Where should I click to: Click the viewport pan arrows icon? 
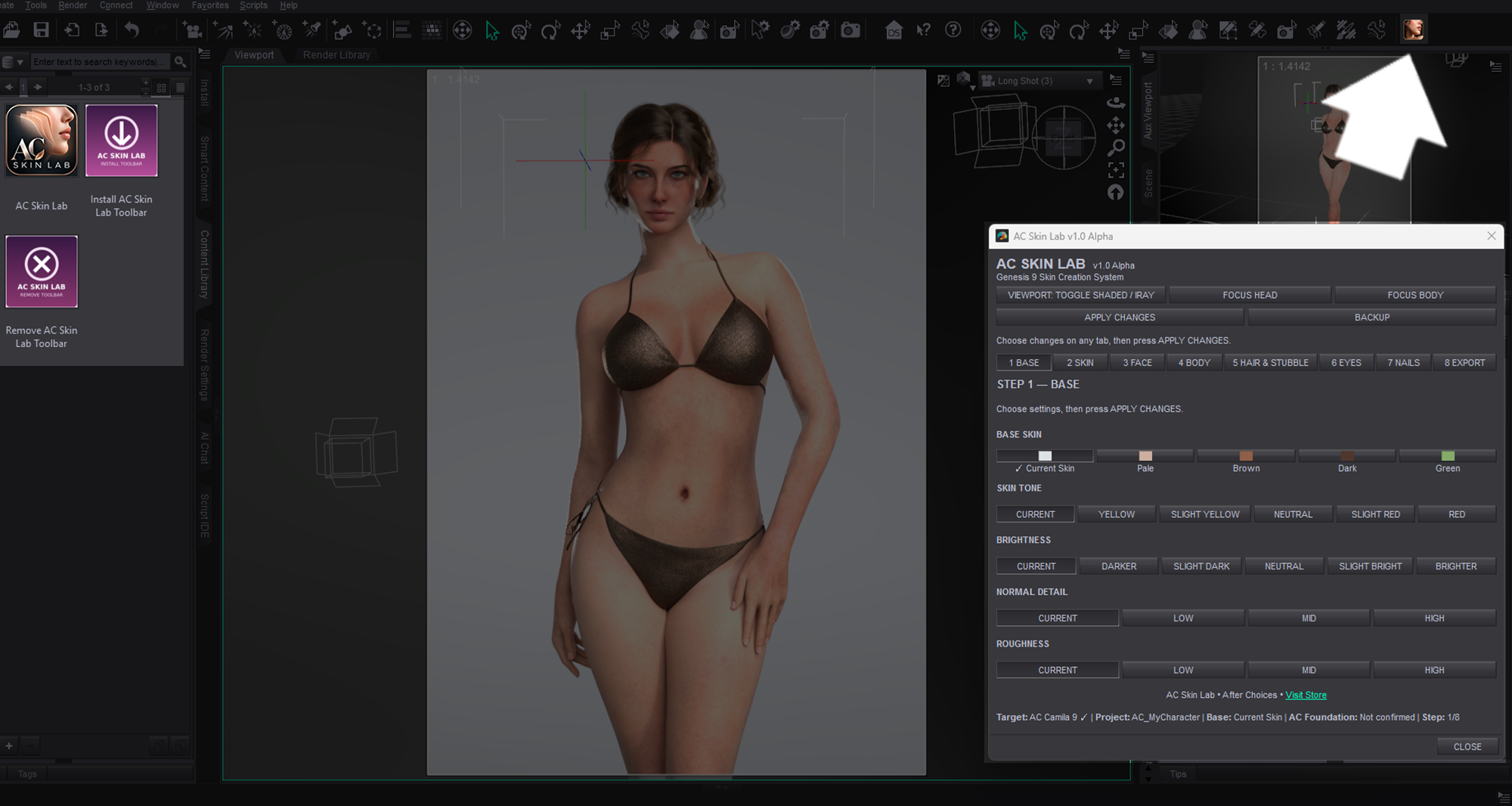(1116, 125)
